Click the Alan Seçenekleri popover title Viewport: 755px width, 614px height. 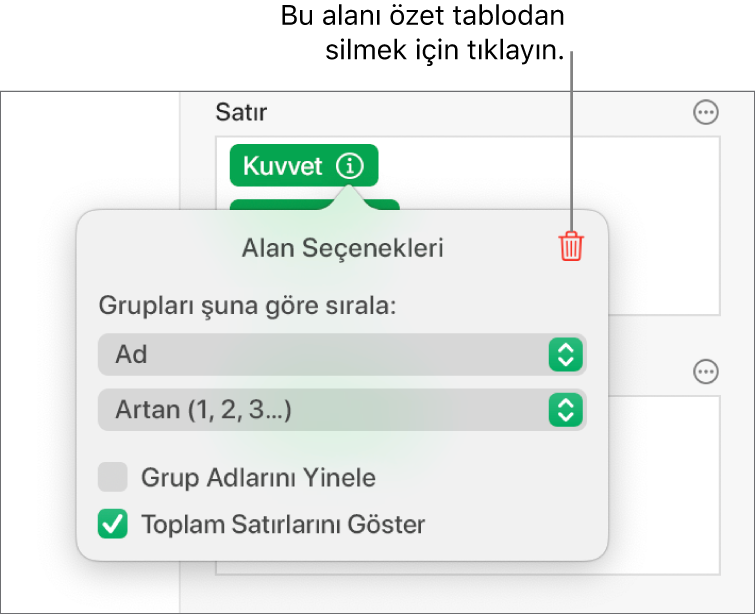[342, 248]
